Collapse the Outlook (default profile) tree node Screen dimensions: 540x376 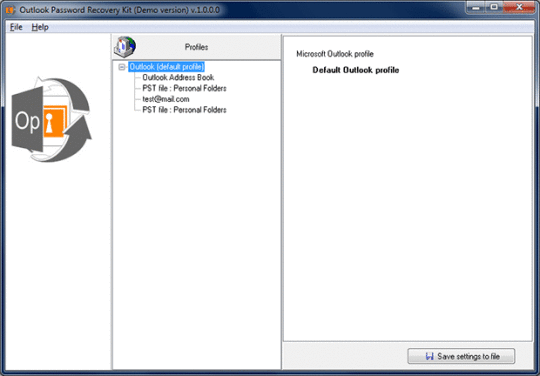click(122, 67)
